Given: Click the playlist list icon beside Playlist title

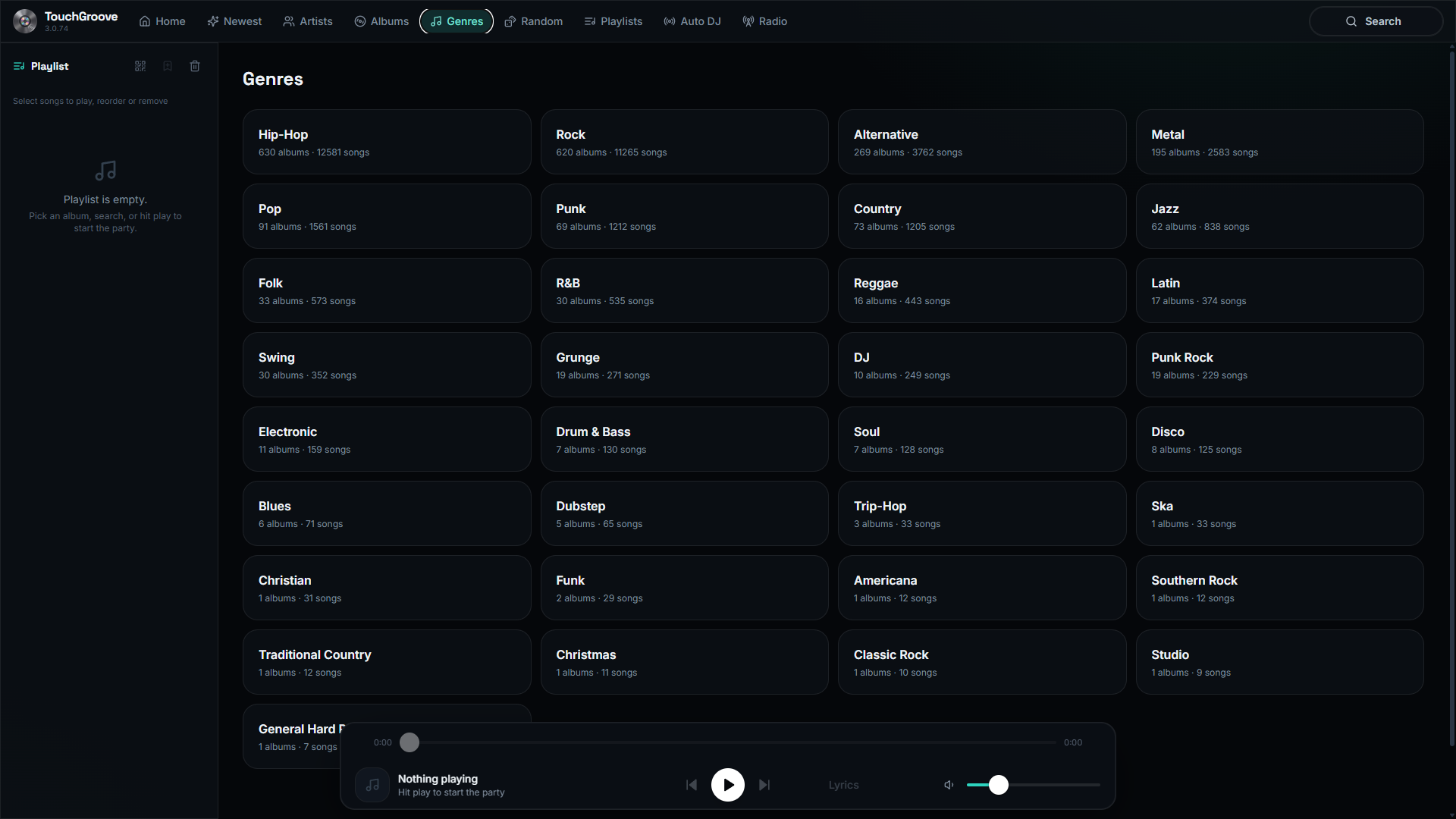Looking at the screenshot, I should 19,66.
